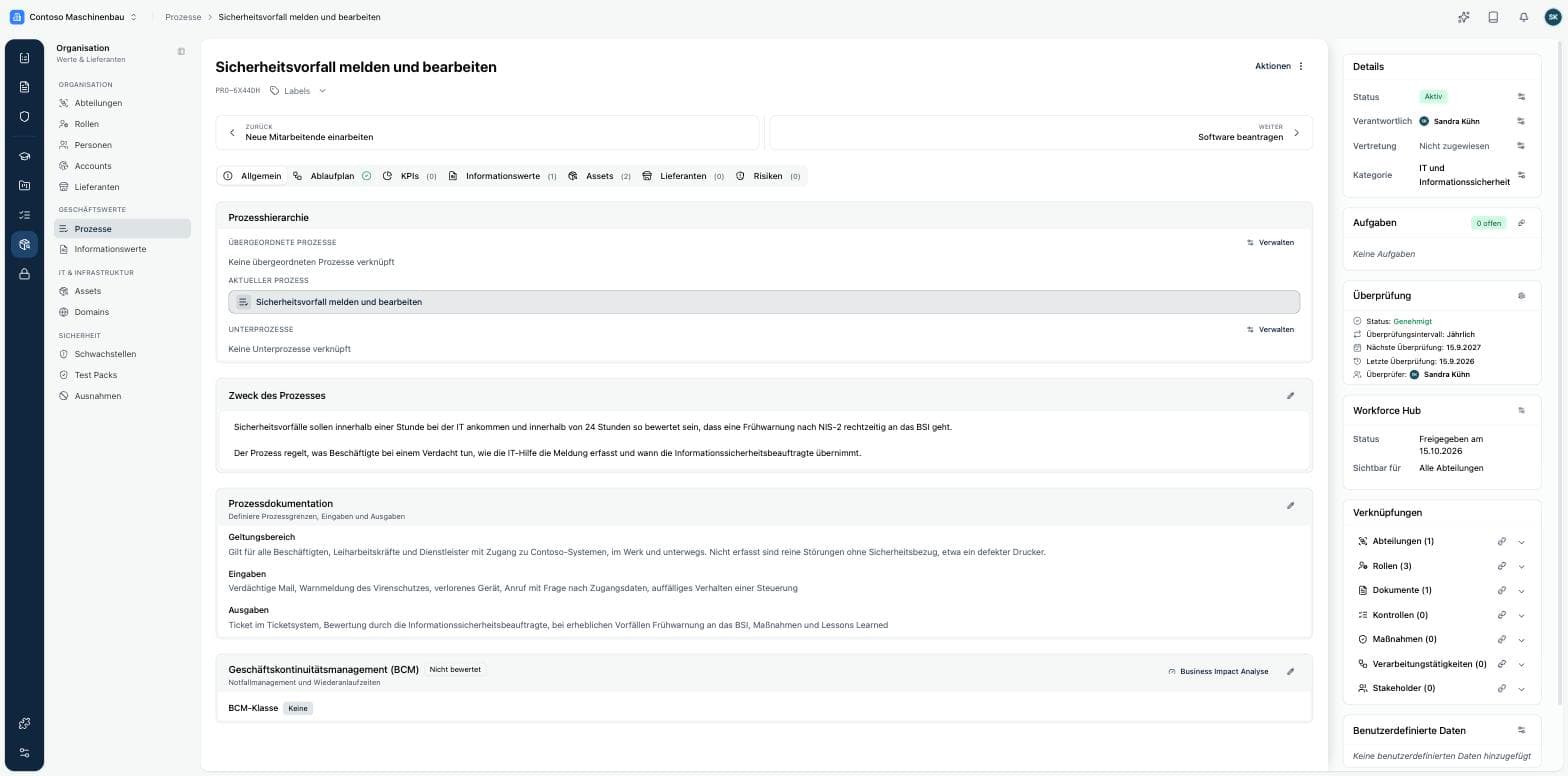Switch to the KPIs tab
The image size is (1568, 776).
(x=410, y=176)
